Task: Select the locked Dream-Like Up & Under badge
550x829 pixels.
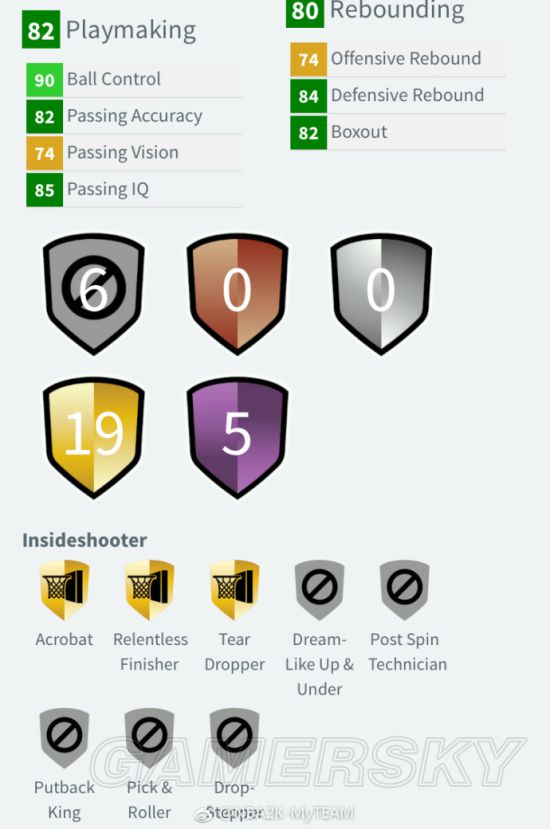Action: 319,589
